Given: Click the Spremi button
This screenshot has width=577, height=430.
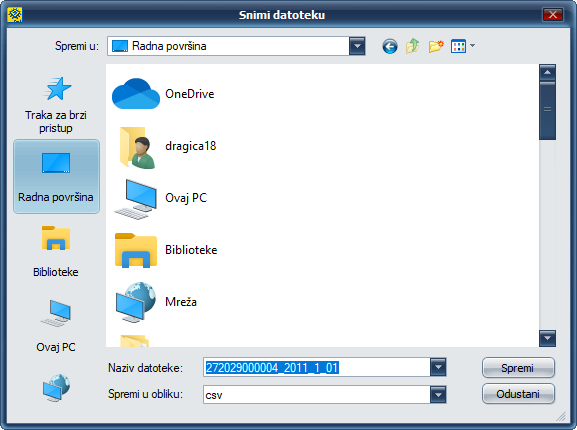Looking at the screenshot, I should [x=518, y=368].
